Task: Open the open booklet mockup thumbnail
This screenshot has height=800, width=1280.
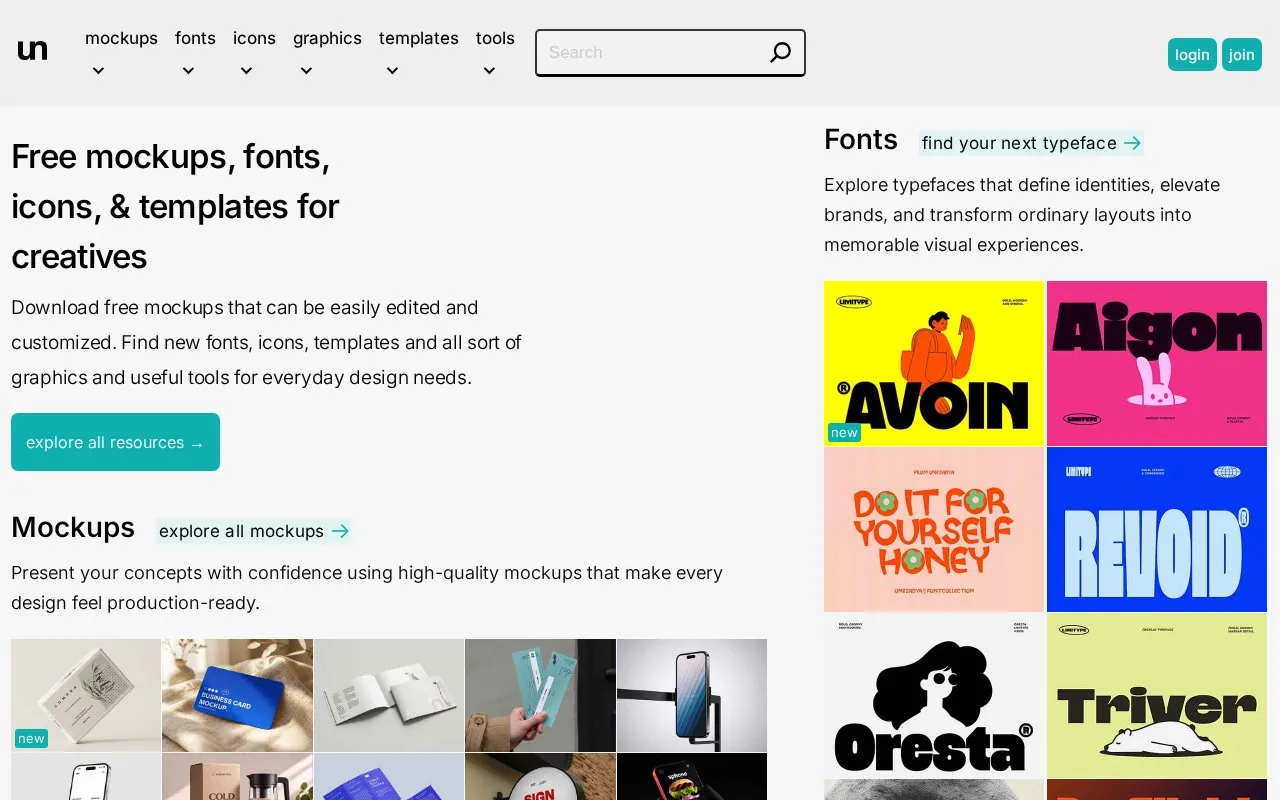Action: [x=389, y=695]
